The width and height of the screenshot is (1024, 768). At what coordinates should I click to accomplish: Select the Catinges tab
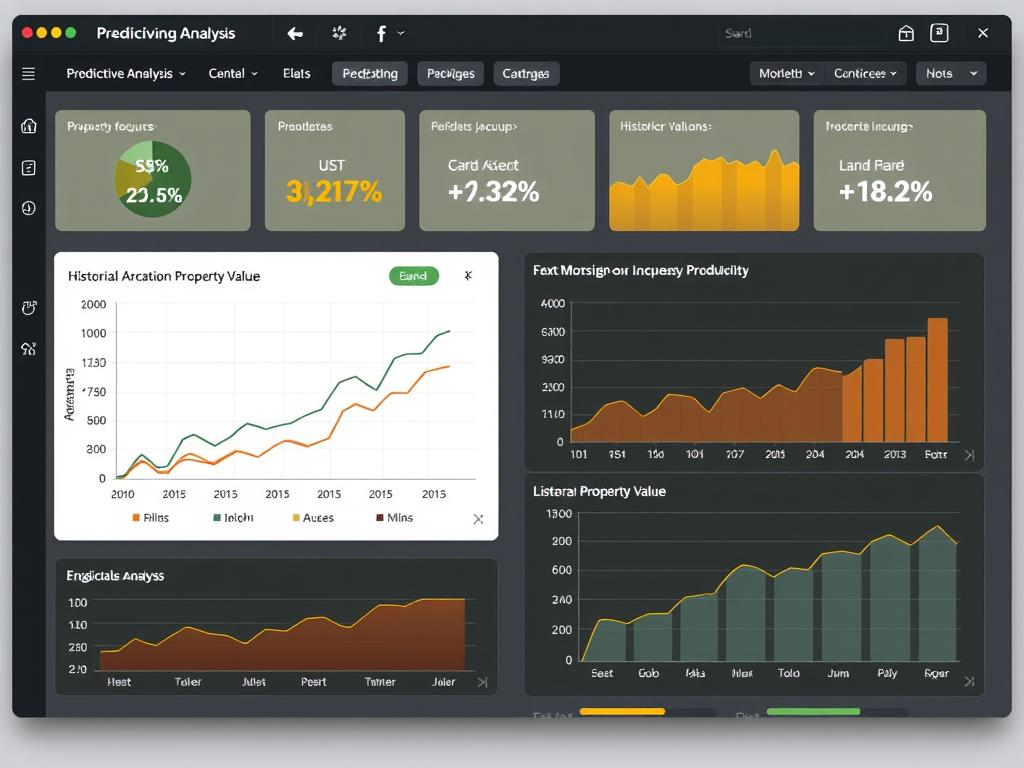click(x=526, y=73)
